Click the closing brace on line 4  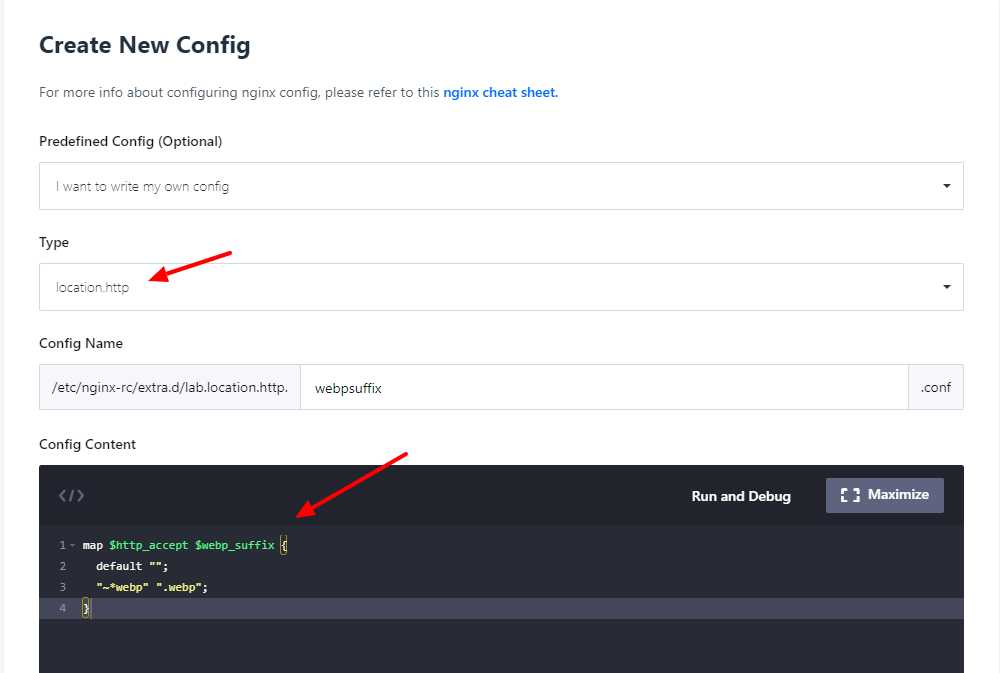coord(85,609)
